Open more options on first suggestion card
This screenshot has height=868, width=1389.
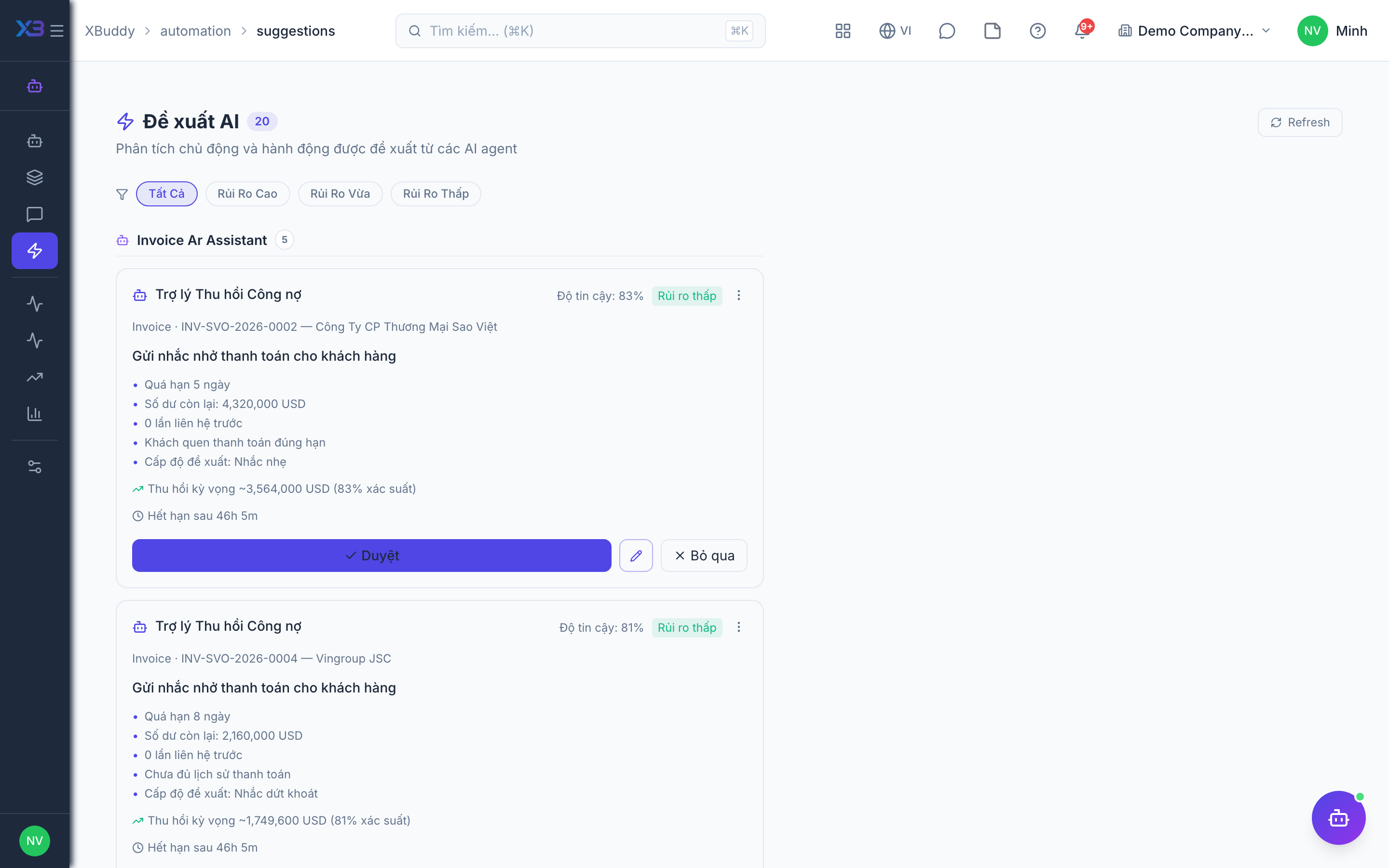(739, 295)
